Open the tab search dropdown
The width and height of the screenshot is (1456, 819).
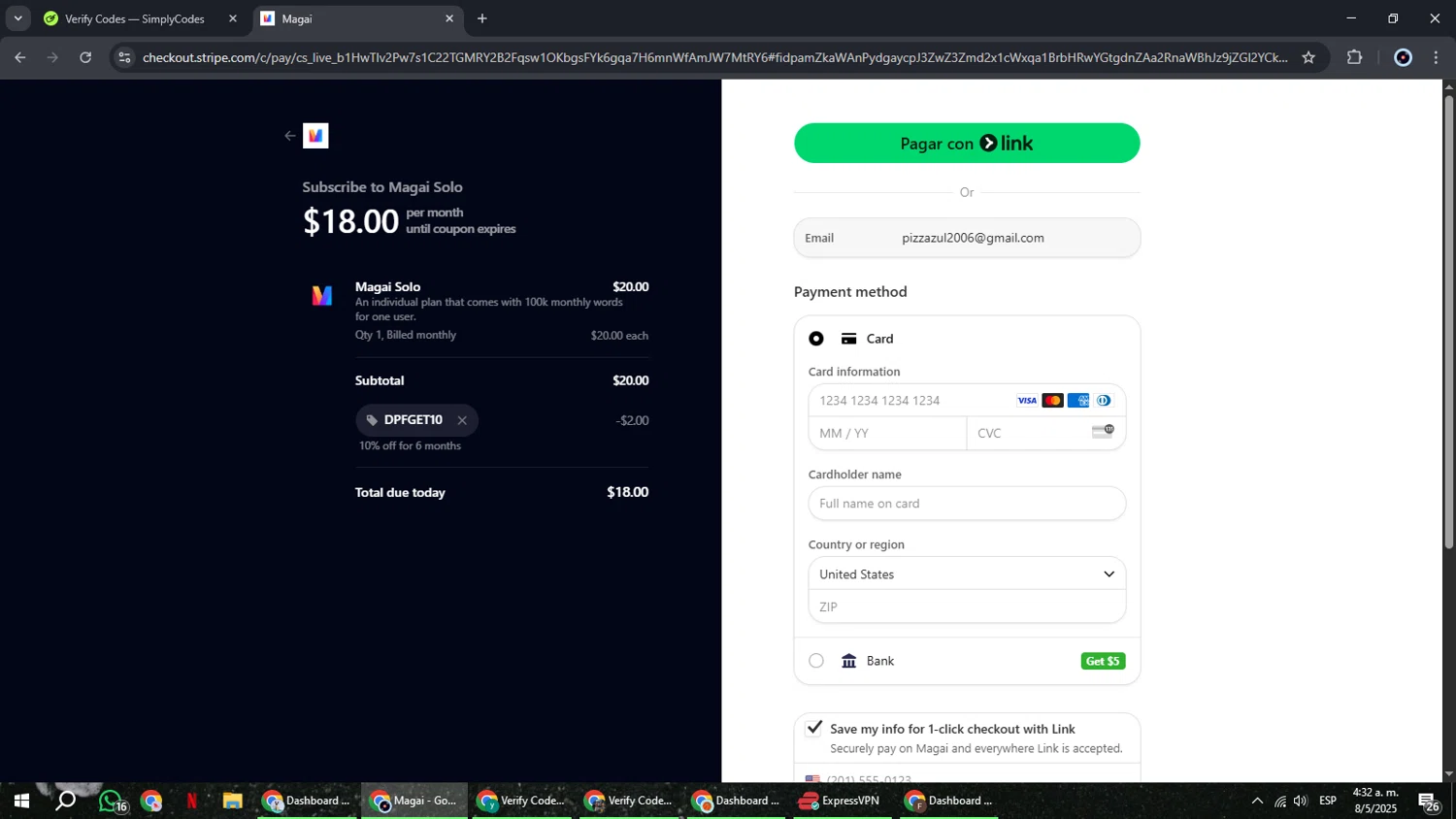[17, 18]
